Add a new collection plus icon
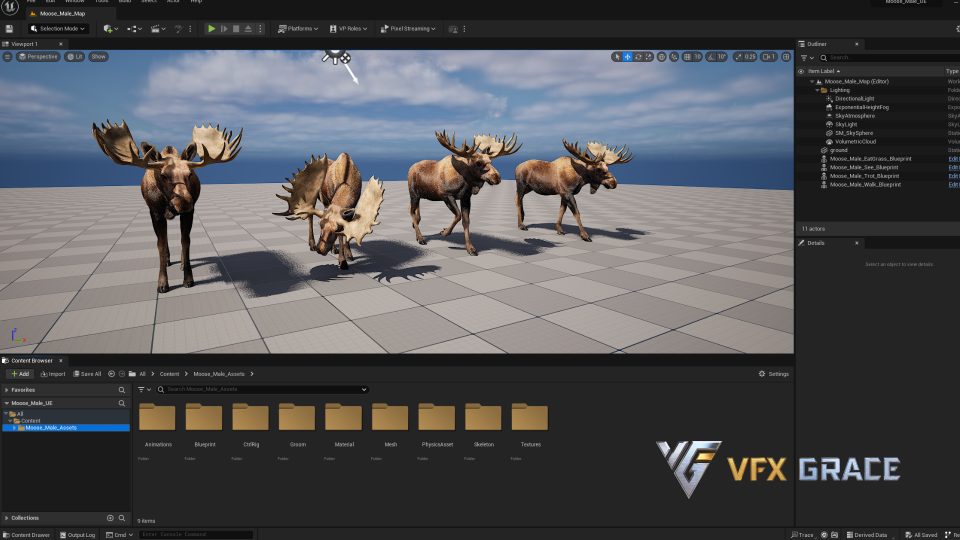 (x=110, y=518)
